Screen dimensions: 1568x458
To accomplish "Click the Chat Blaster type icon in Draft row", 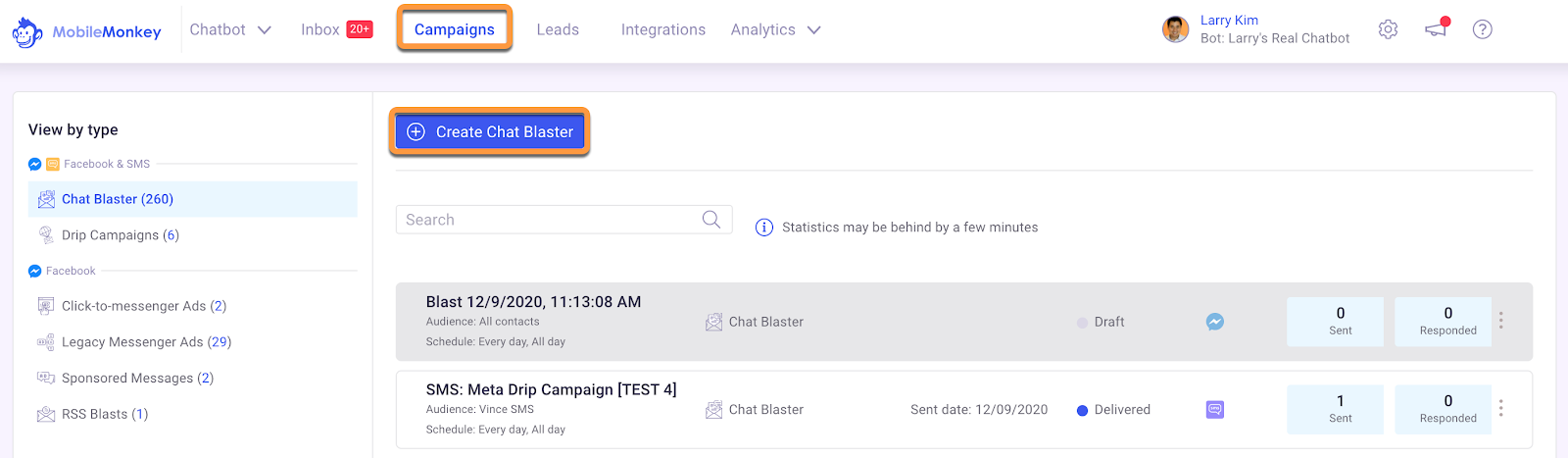I will (713, 322).
